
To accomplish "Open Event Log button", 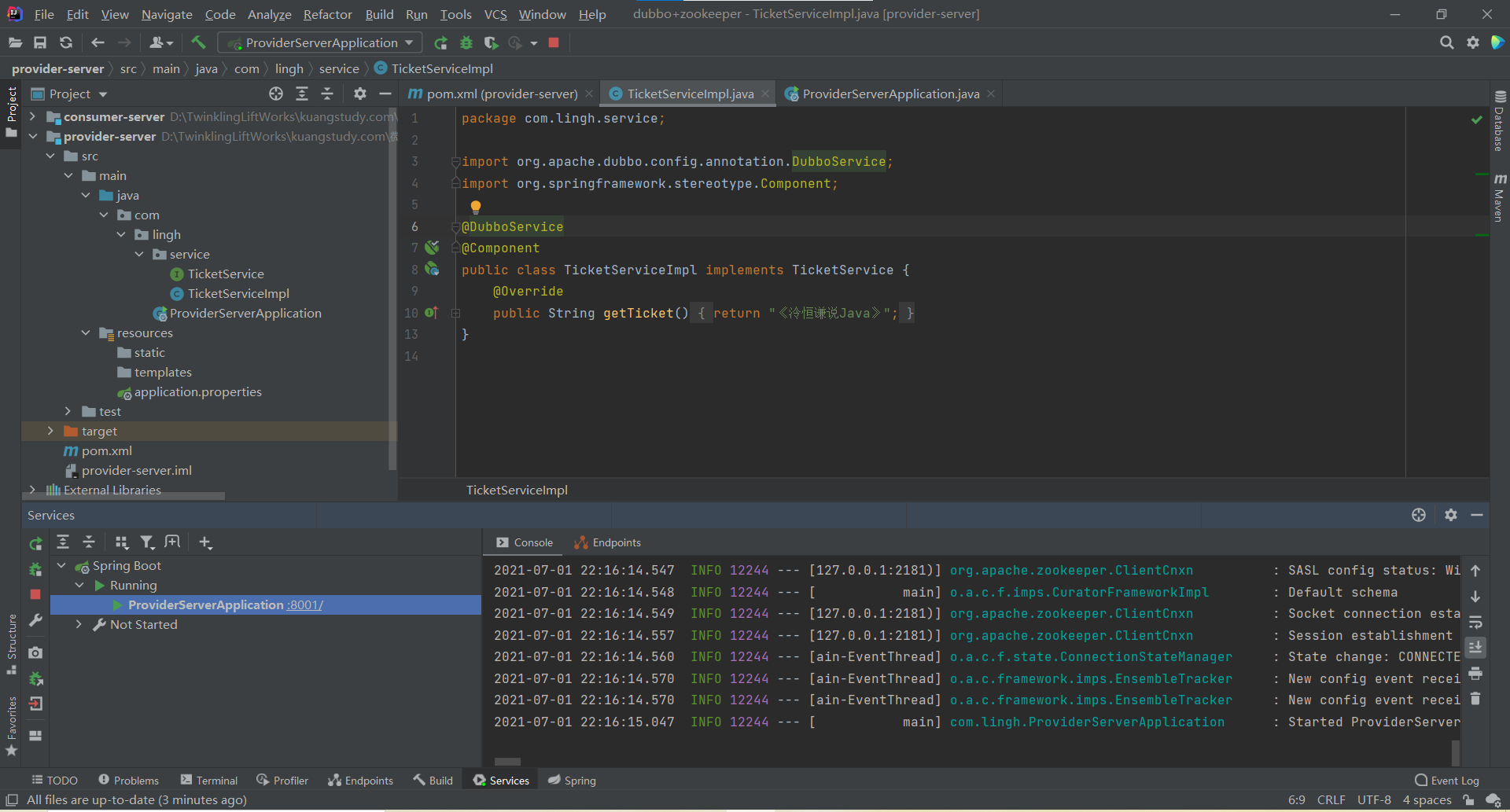I will (1446, 781).
